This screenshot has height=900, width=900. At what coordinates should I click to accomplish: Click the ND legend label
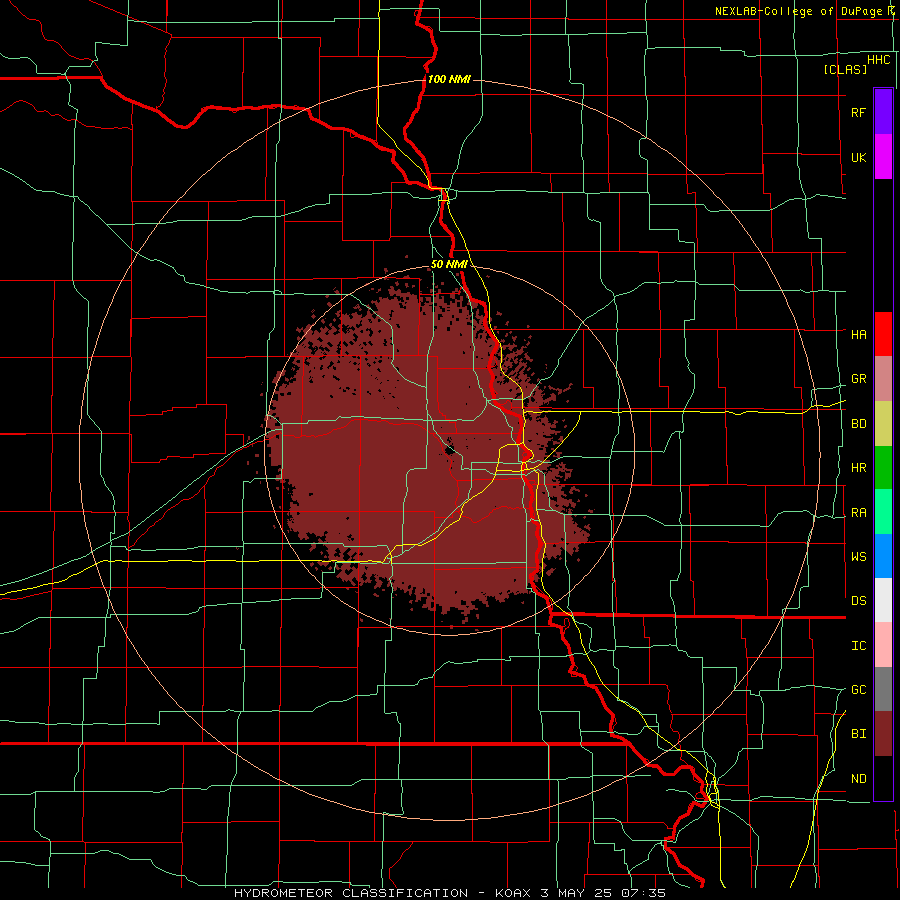858,779
